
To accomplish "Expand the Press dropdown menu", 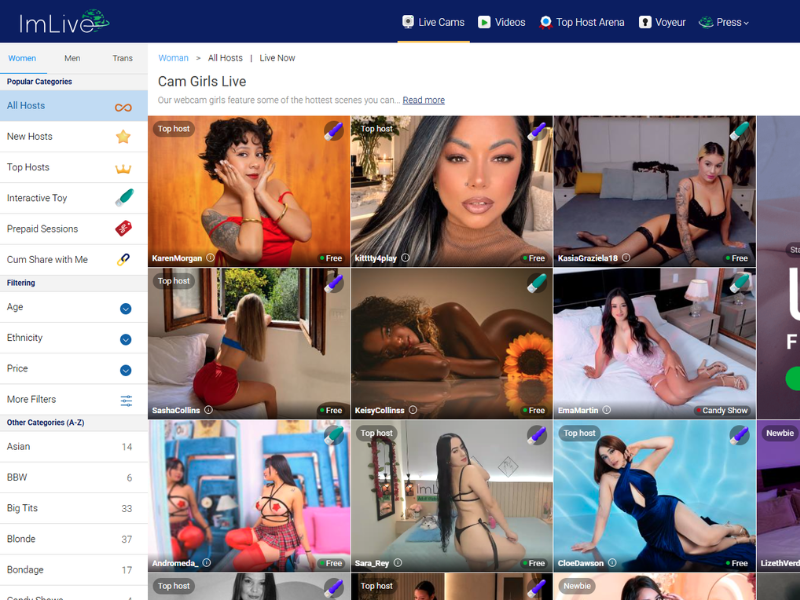I will pyautogui.click(x=723, y=22).
